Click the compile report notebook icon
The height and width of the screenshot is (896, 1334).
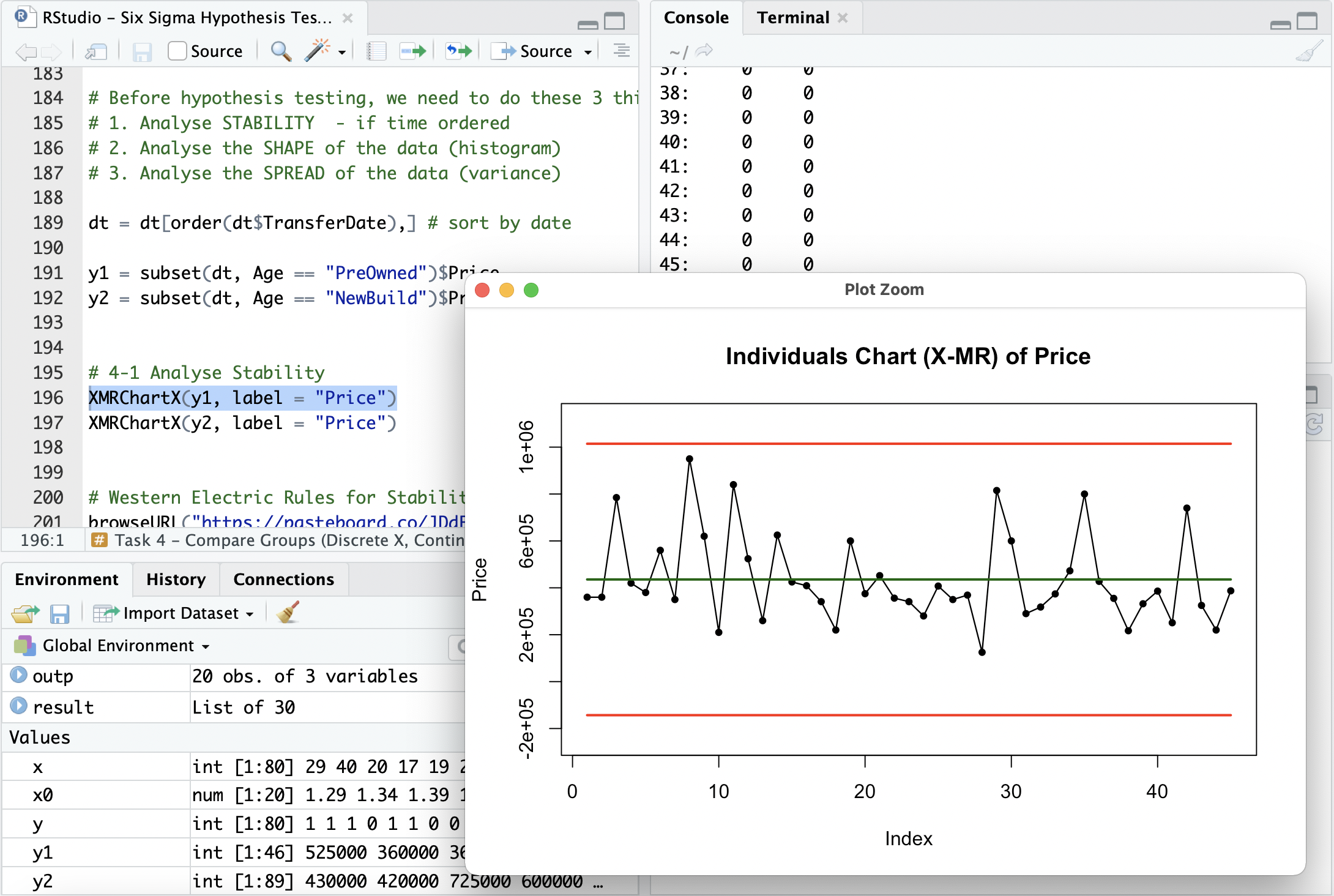(376, 51)
